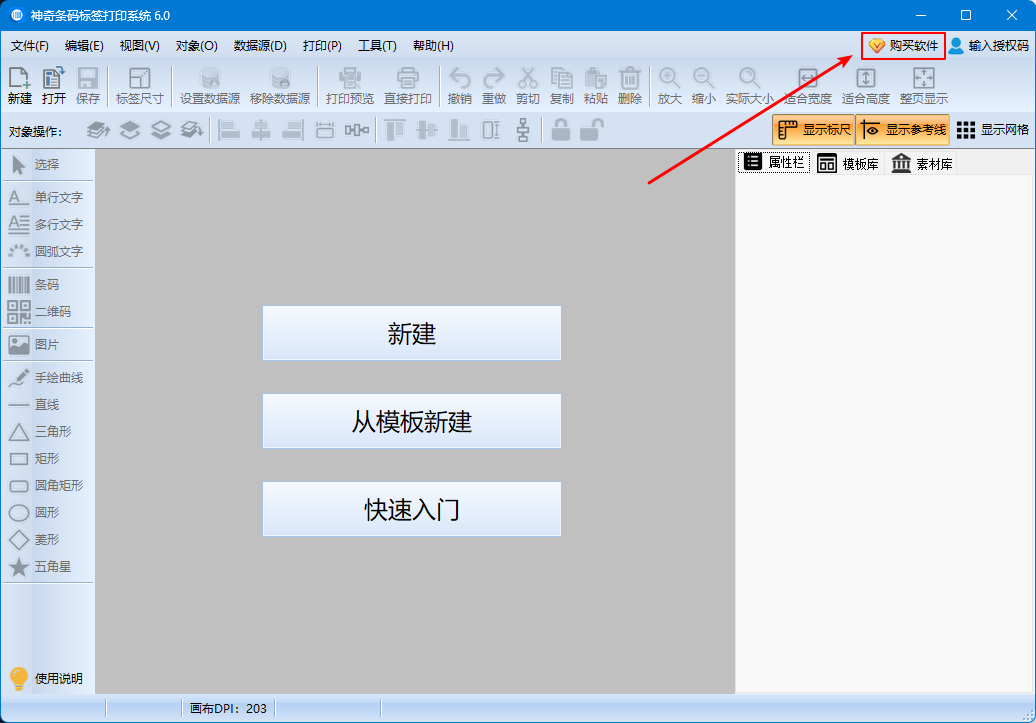This screenshot has height=723, width=1036.
Task: Click the 购买软件 button
Action: (903, 46)
